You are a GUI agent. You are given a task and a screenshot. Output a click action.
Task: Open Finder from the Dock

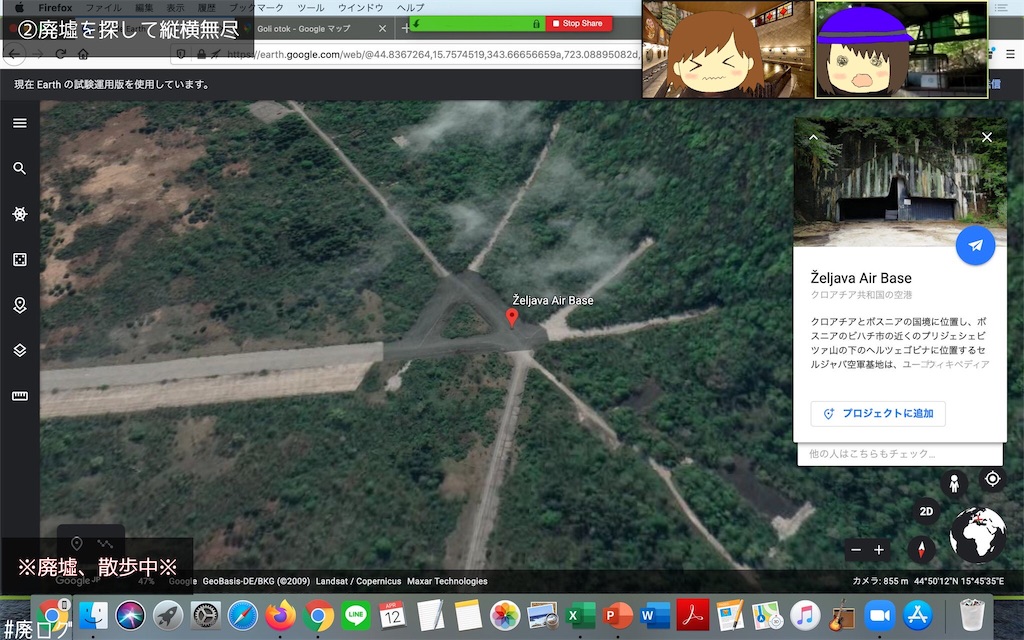(93, 615)
